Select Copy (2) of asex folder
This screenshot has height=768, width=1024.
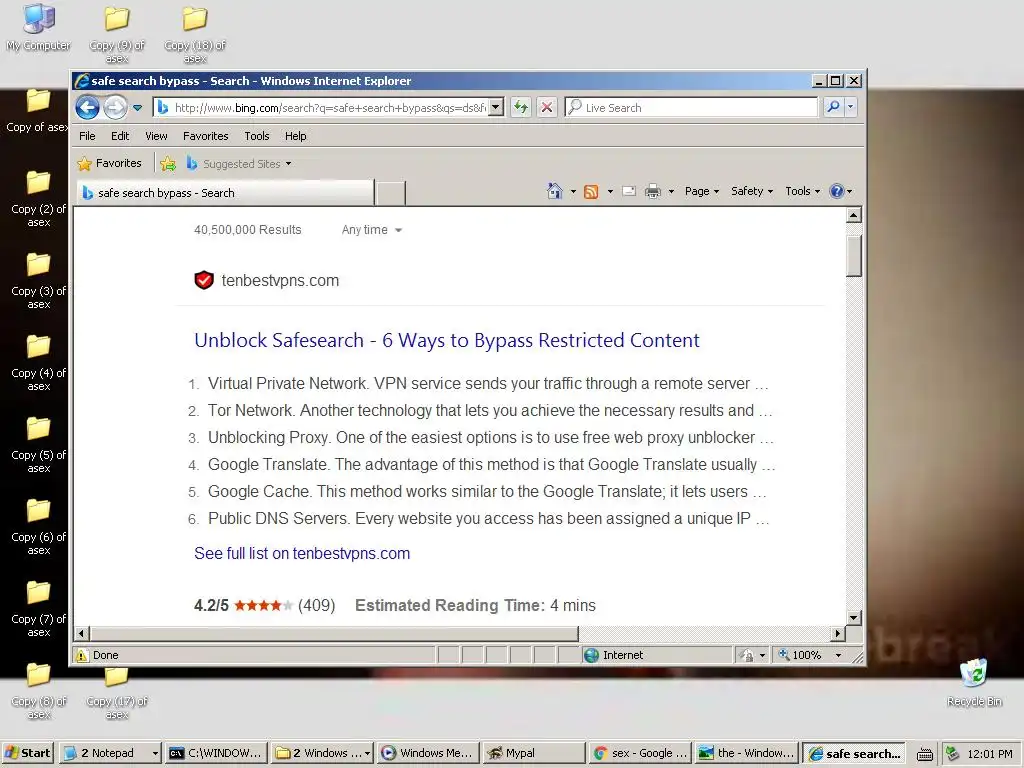point(39,199)
